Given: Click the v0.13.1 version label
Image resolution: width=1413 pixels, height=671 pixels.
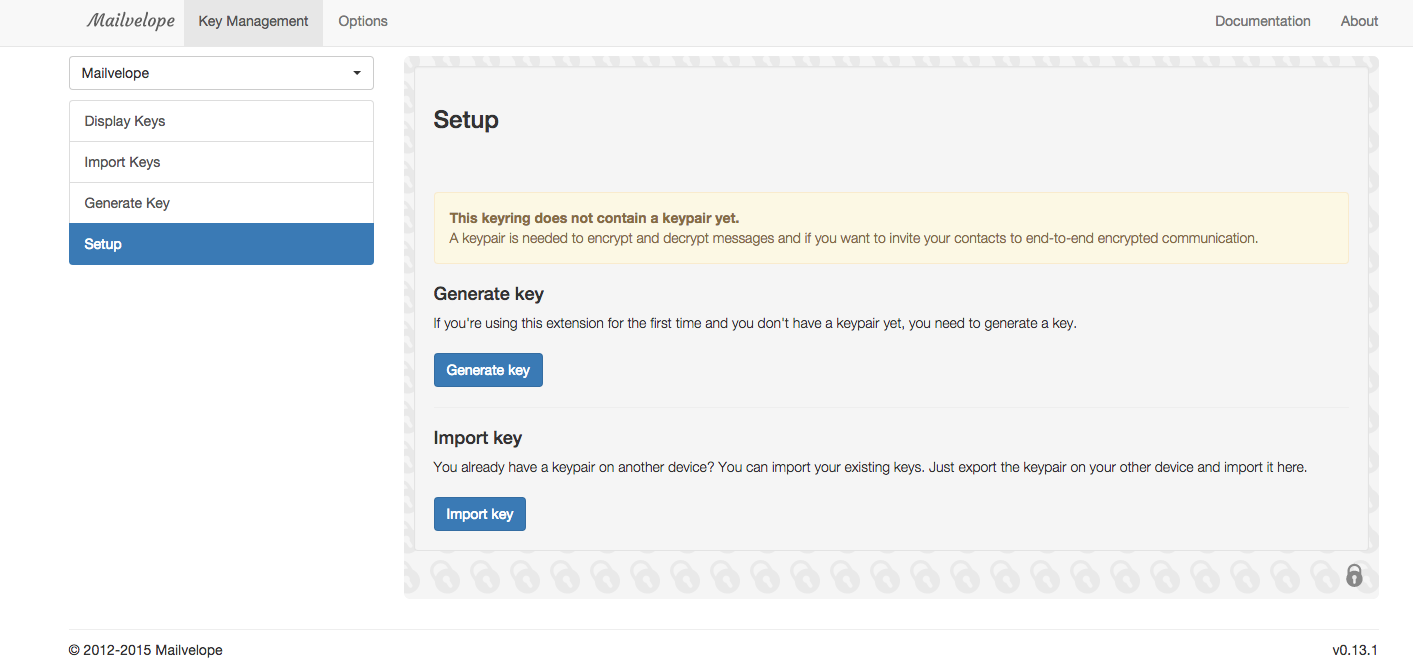Looking at the screenshot, I should [x=1354, y=650].
